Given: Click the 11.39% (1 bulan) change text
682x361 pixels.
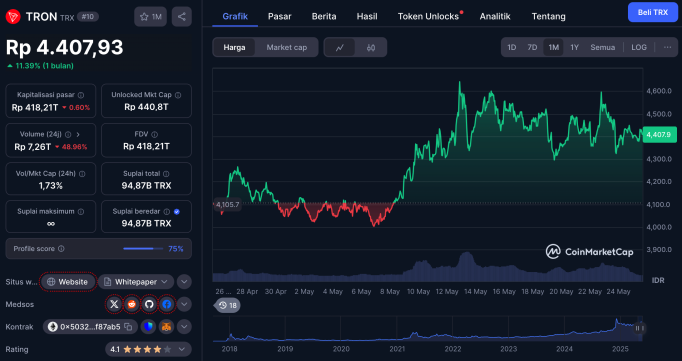Looking at the screenshot, I should click(x=44, y=66).
